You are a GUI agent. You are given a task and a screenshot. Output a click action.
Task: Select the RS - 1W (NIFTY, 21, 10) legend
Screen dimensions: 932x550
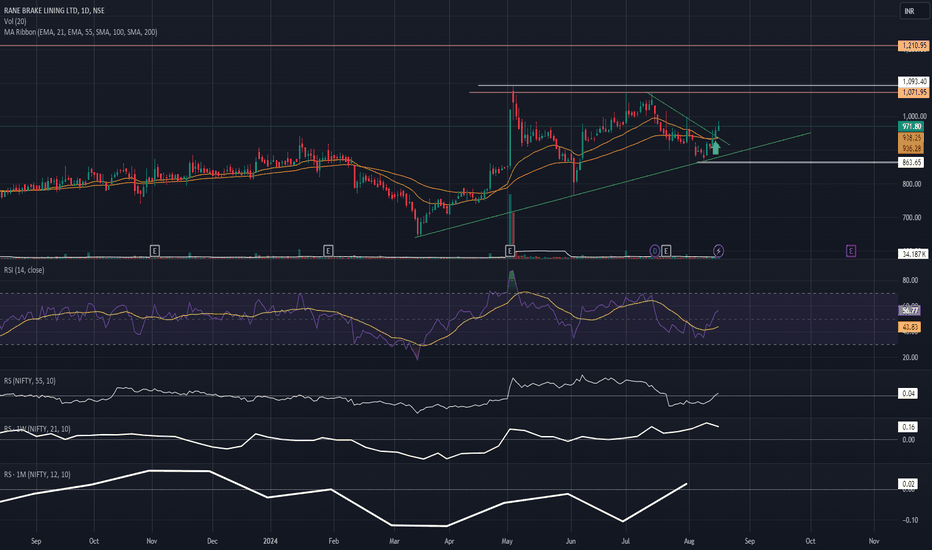[37, 429]
